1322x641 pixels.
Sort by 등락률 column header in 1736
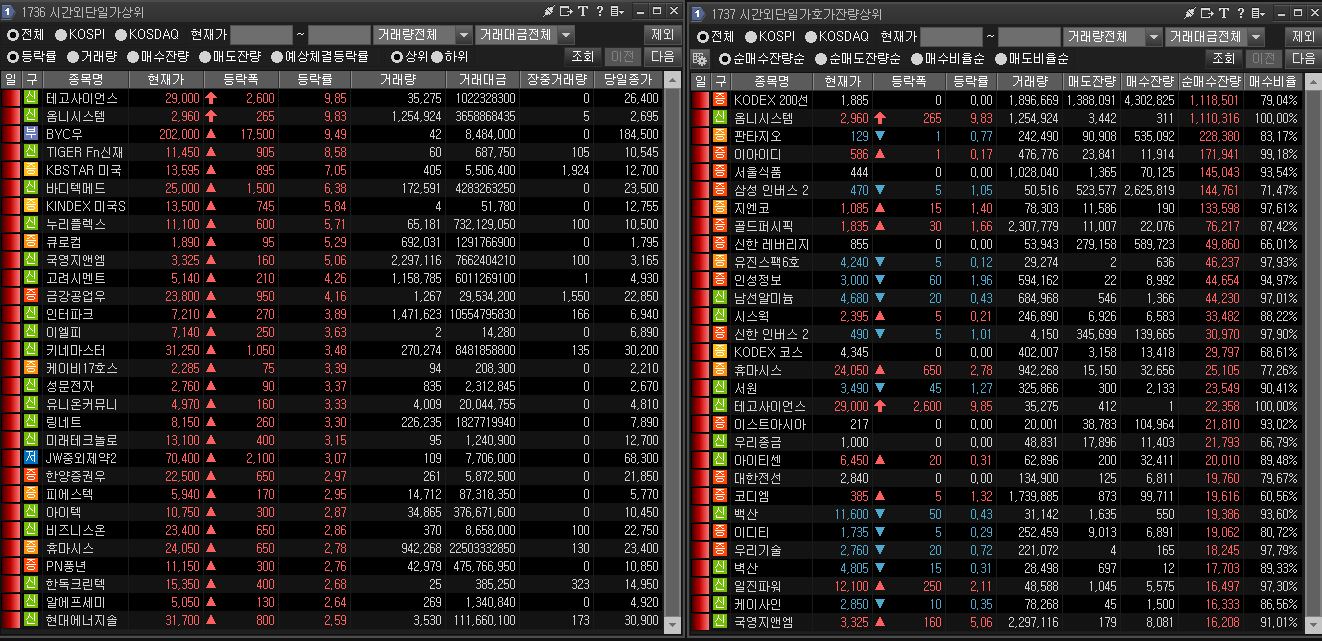coord(314,80)
